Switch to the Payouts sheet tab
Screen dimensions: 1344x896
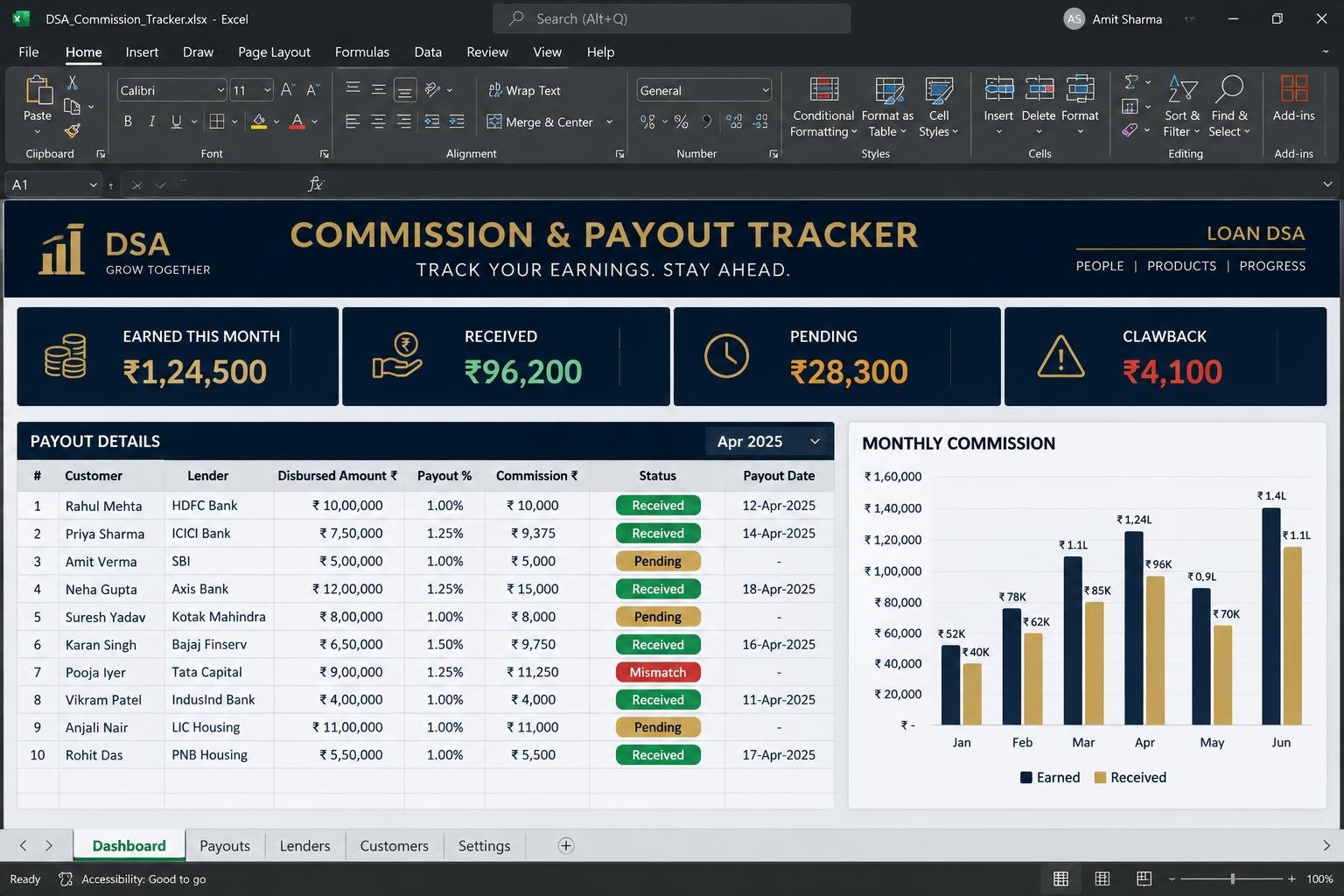click(x=225, y=845)
